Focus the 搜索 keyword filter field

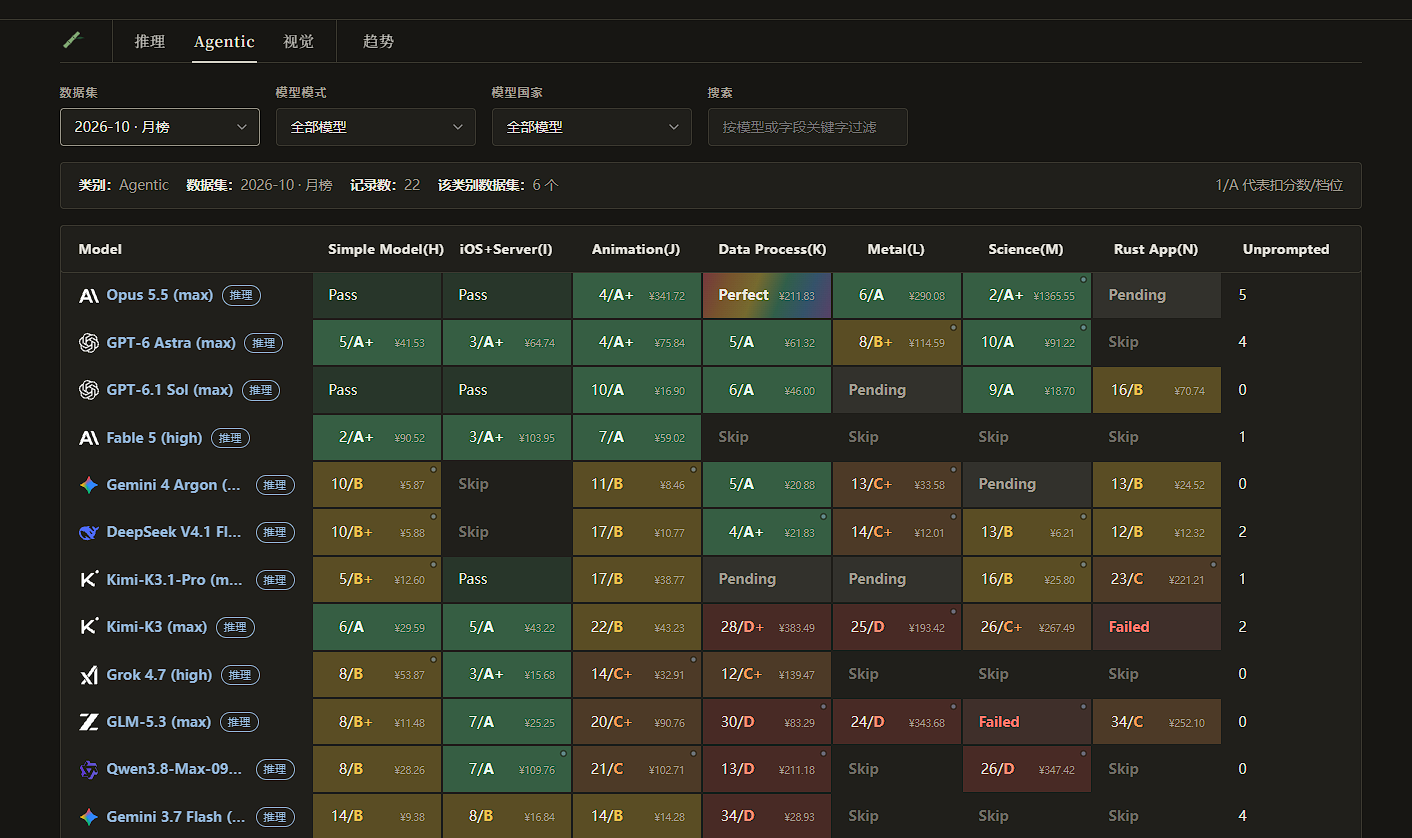click(808, 127)
